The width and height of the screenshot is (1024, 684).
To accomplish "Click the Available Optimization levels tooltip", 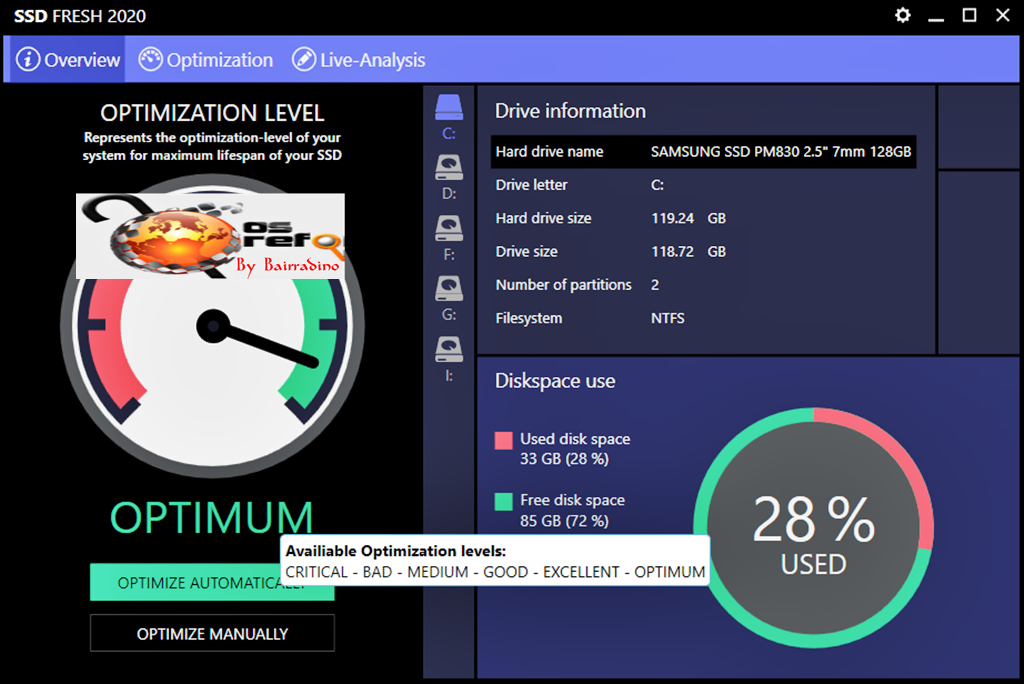I will pyautogui.click(x=495, y=561).
